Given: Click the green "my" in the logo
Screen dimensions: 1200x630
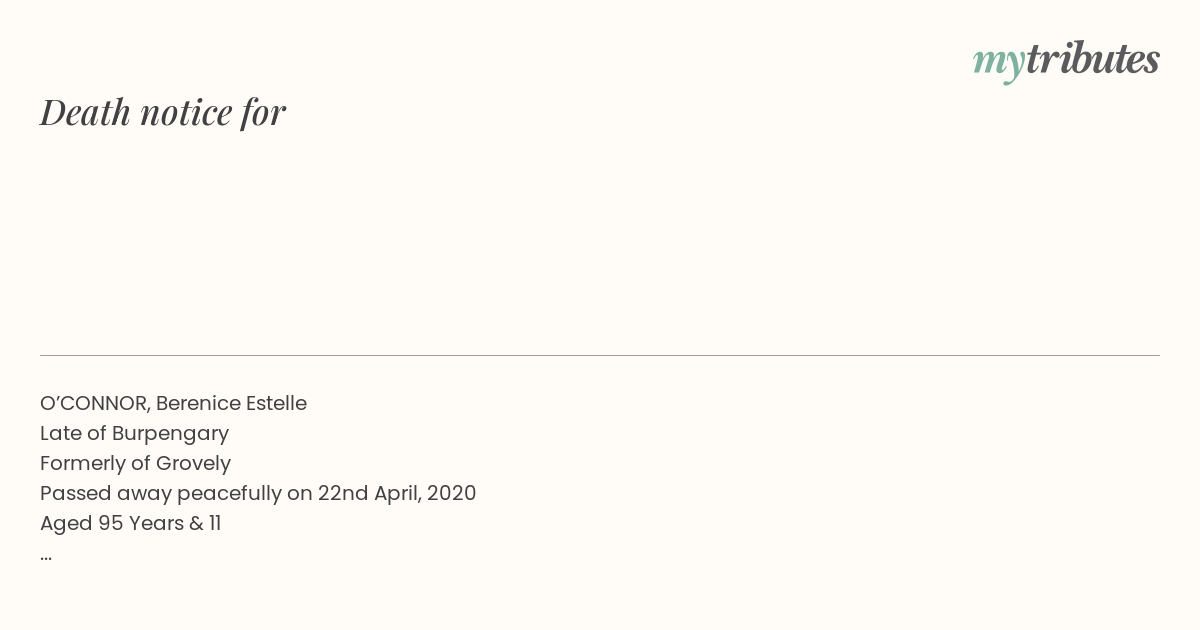Looking at the screenshot, I should [x=999, y=64].
